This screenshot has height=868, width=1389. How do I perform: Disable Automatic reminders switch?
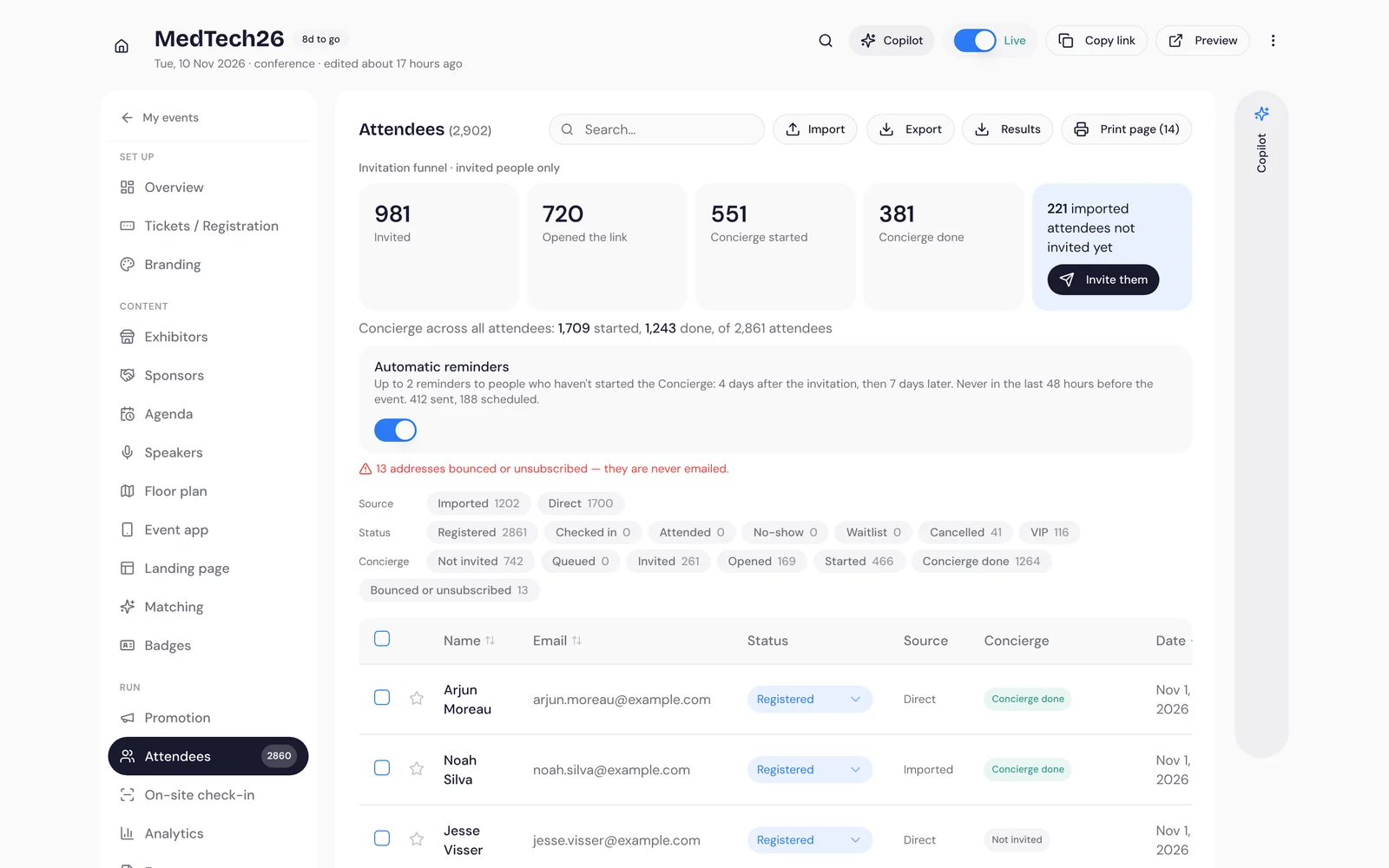[395, 430]
